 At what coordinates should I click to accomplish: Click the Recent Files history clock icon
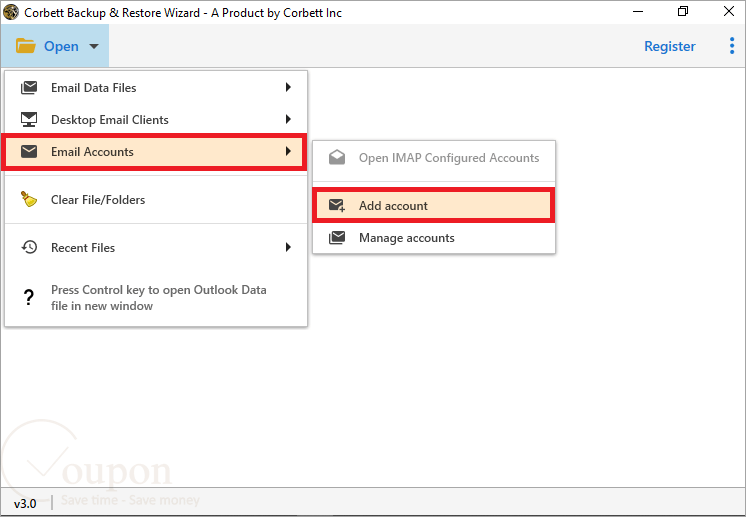[29, 247]
